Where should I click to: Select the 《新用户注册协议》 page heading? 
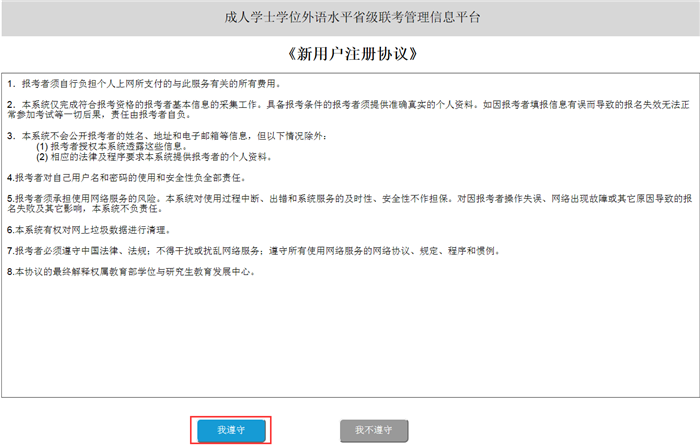click(x=349, y=52)
